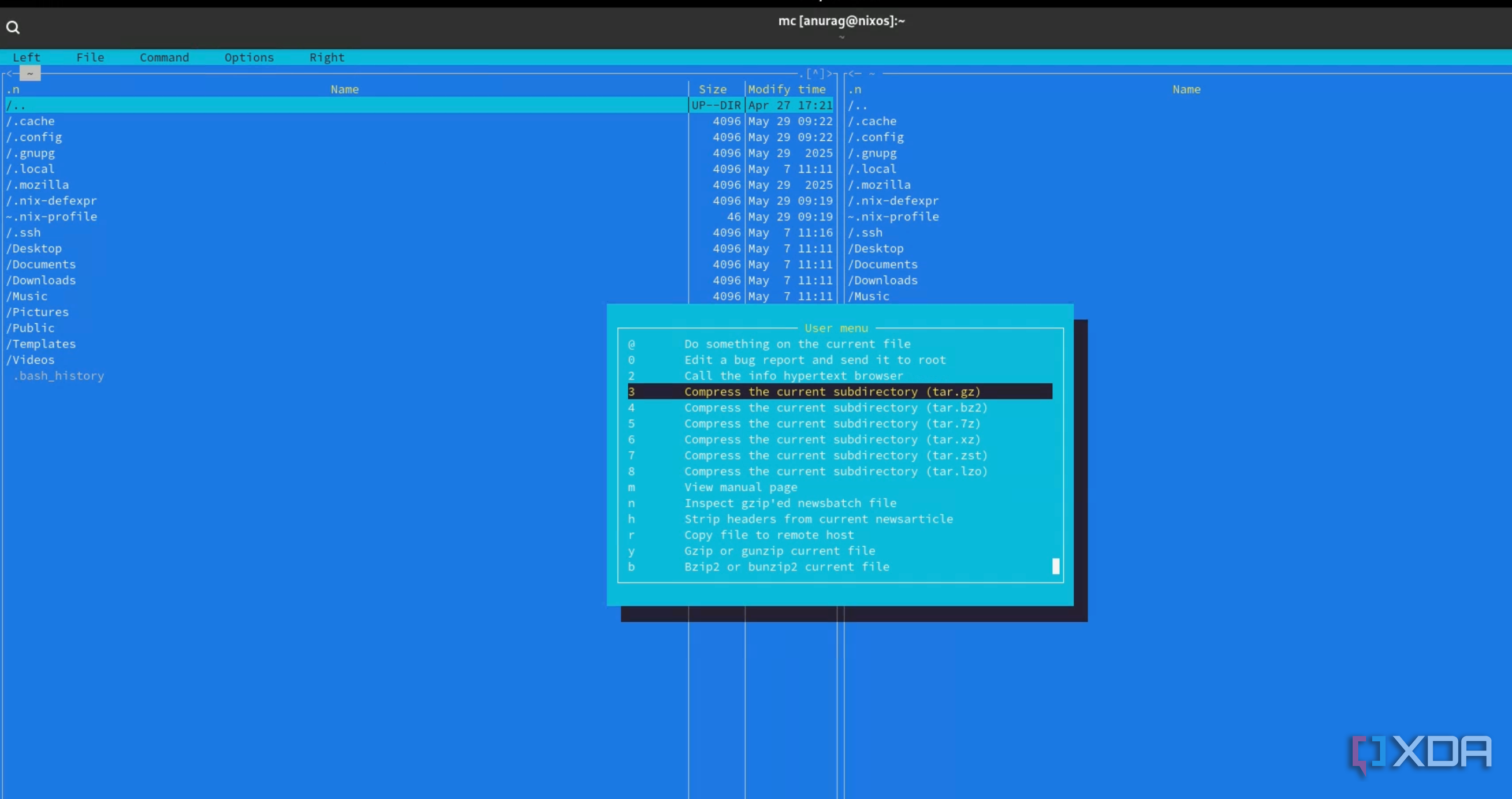Screen dimensions: 1512x799
Task: Click the search magnifier icon in title bar
Action: coord(13,27)
